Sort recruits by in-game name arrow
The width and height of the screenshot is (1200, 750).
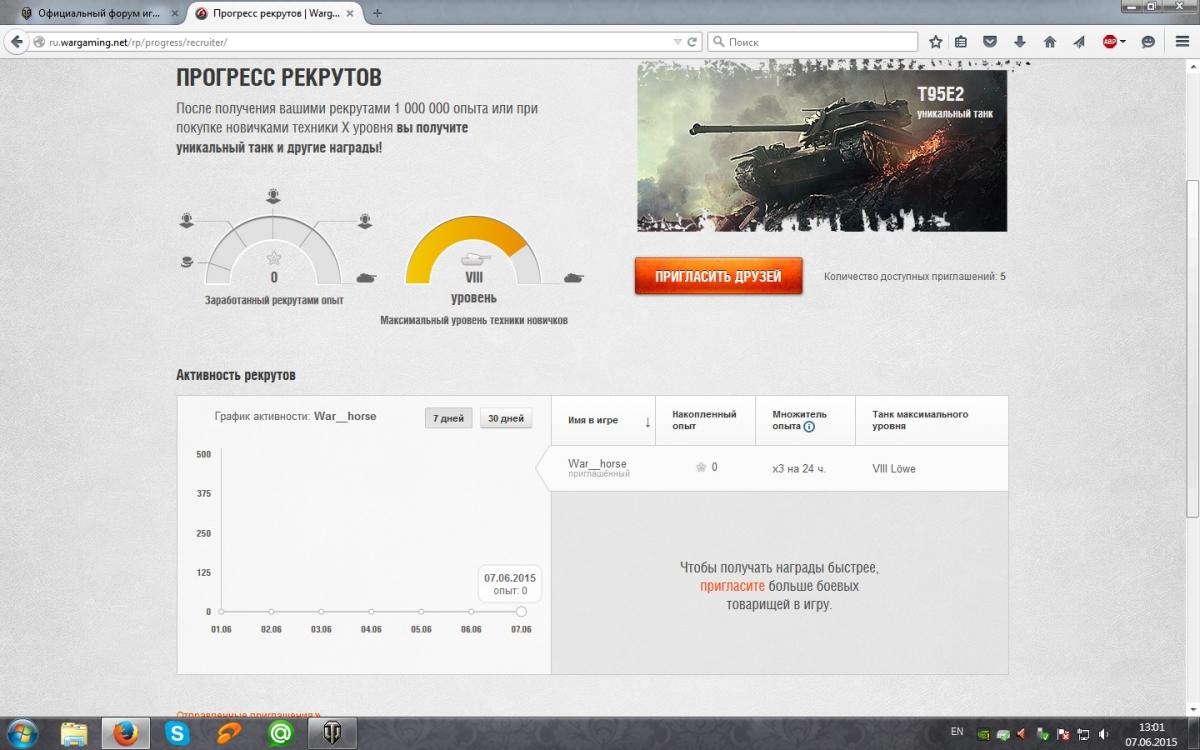coord(647,421)
